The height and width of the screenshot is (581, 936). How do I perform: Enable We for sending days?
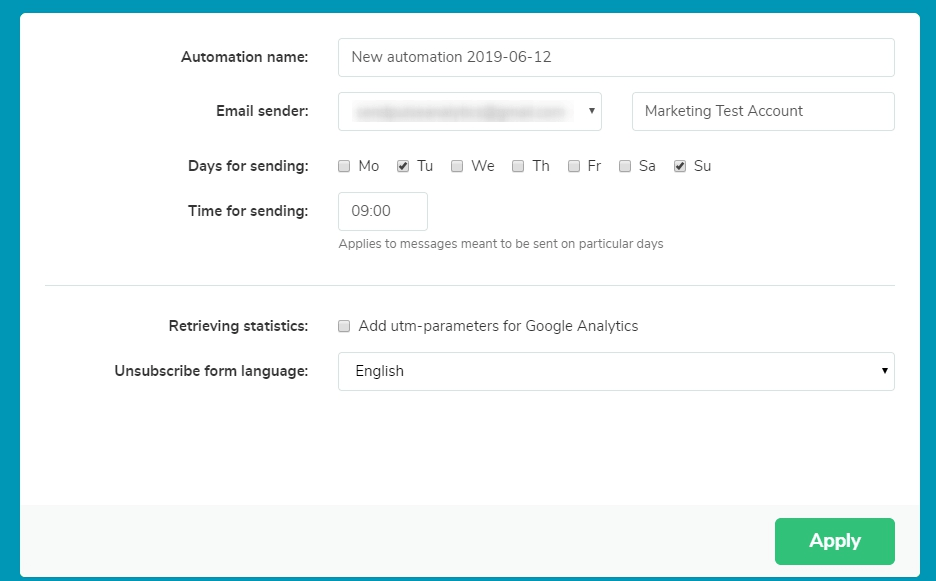(x=457, y=167)
